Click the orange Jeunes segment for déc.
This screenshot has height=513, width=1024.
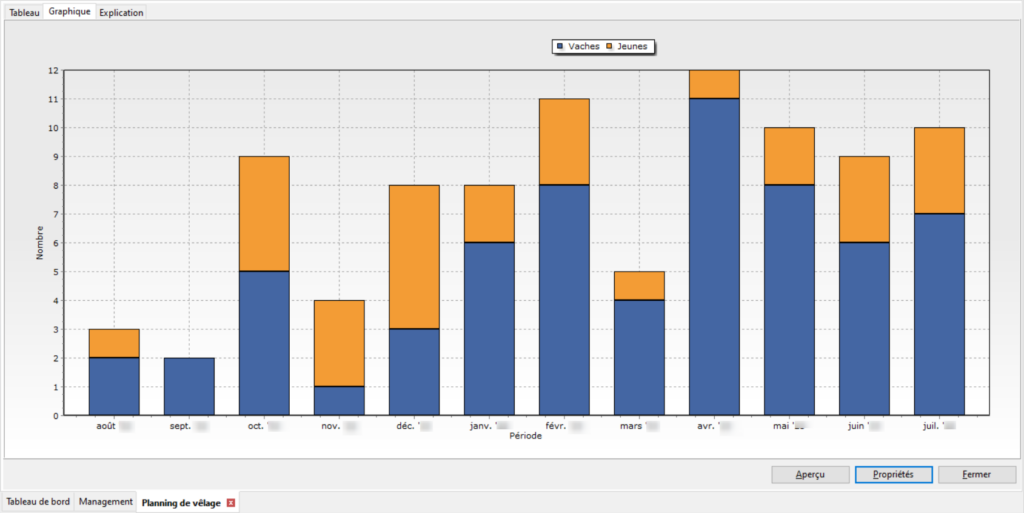pyautogui.click(x=414, y=256)
